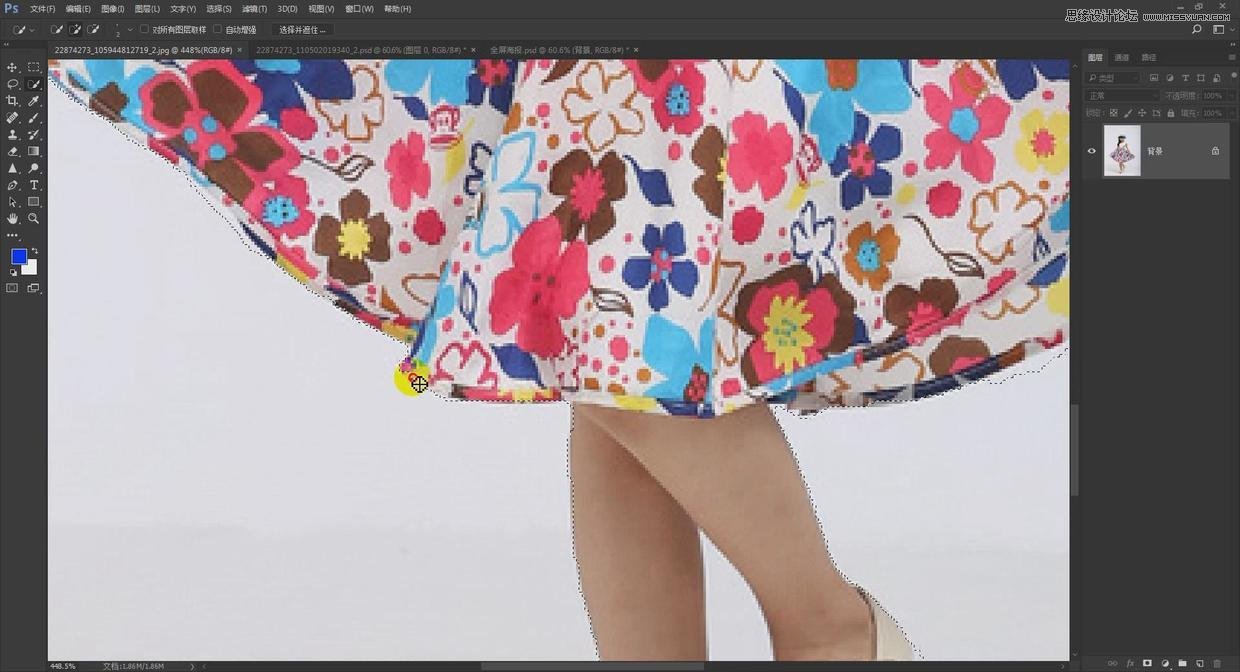
Task: Click the blue foreground color swatch
Action: (x=18, y=257)
